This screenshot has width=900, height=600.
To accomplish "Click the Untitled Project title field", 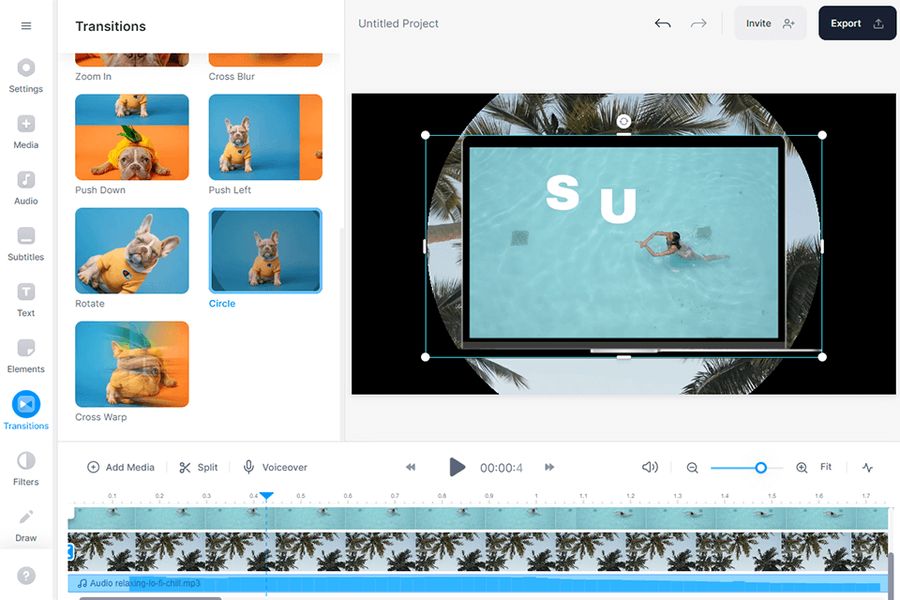I will click(x=398, y=23).
